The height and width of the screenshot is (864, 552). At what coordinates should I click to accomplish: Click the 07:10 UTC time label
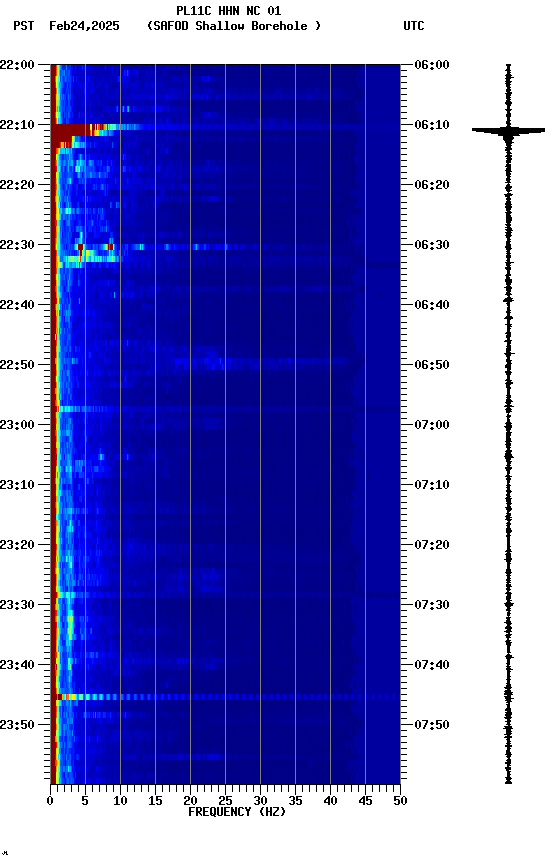point(432,485)
